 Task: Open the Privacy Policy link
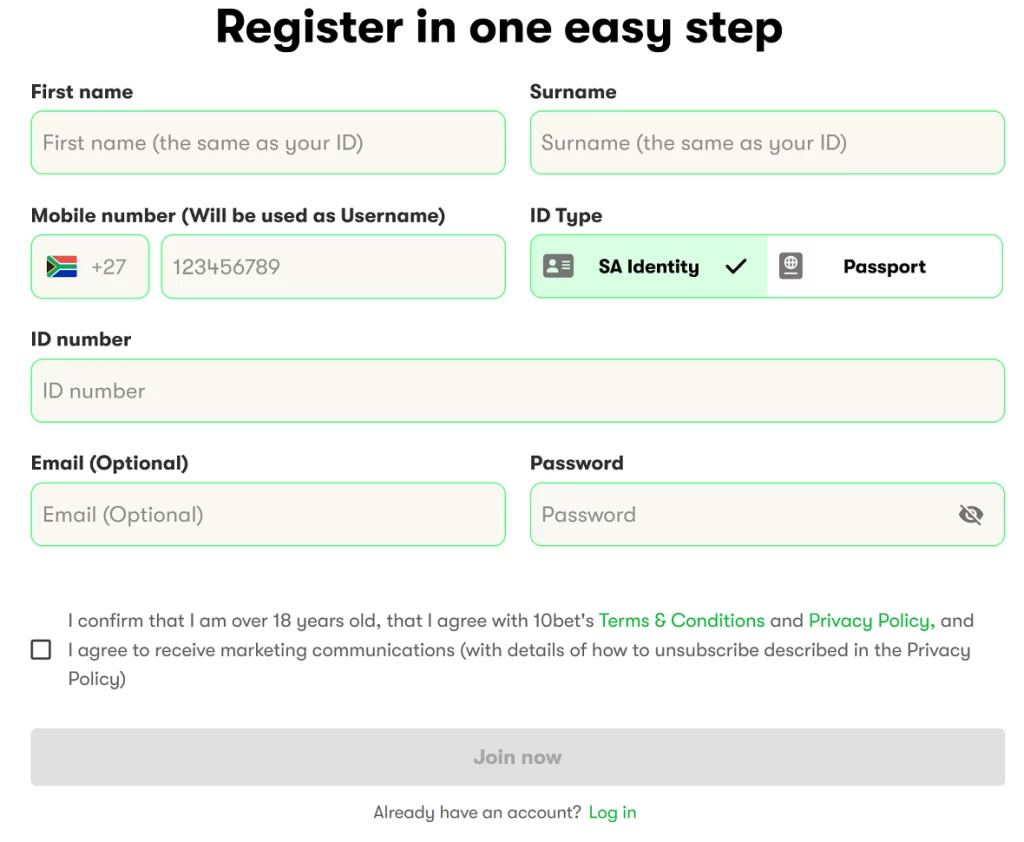(x=871, y=621)
